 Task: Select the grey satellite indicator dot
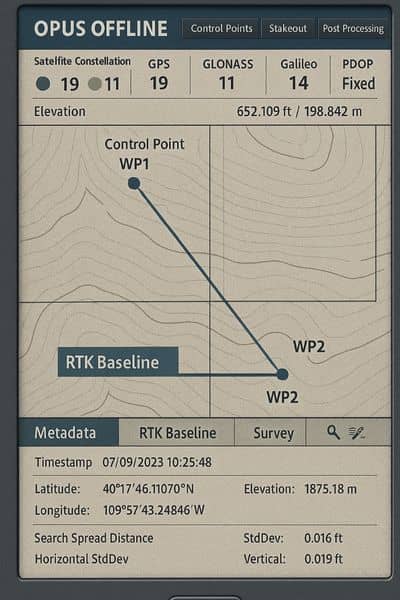(x=95, y=84)
